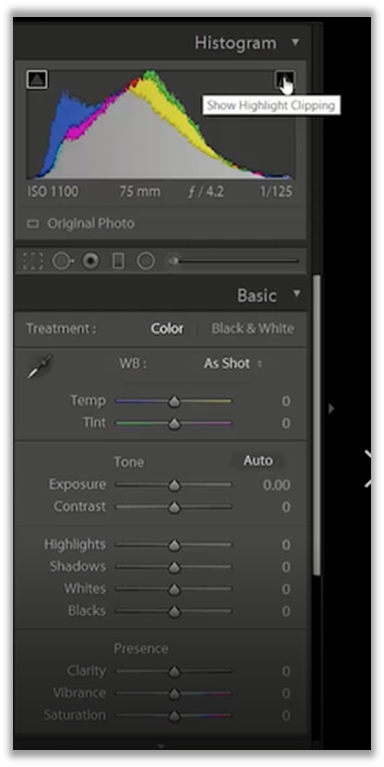This screenshot has height=767, width=384.
Task: Open the As Shot WB dropdown
Action: click(233, 363)
